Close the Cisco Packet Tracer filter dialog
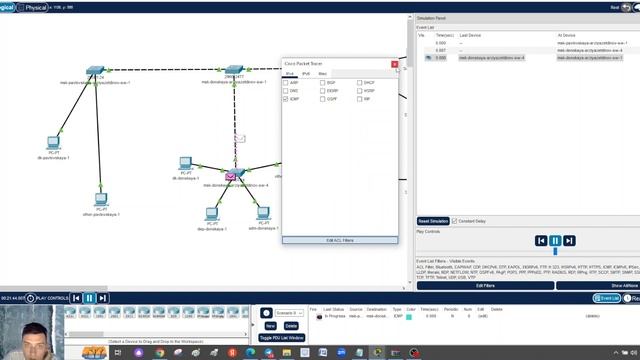This screenshot has height=360, width=640. pos(394,64)
